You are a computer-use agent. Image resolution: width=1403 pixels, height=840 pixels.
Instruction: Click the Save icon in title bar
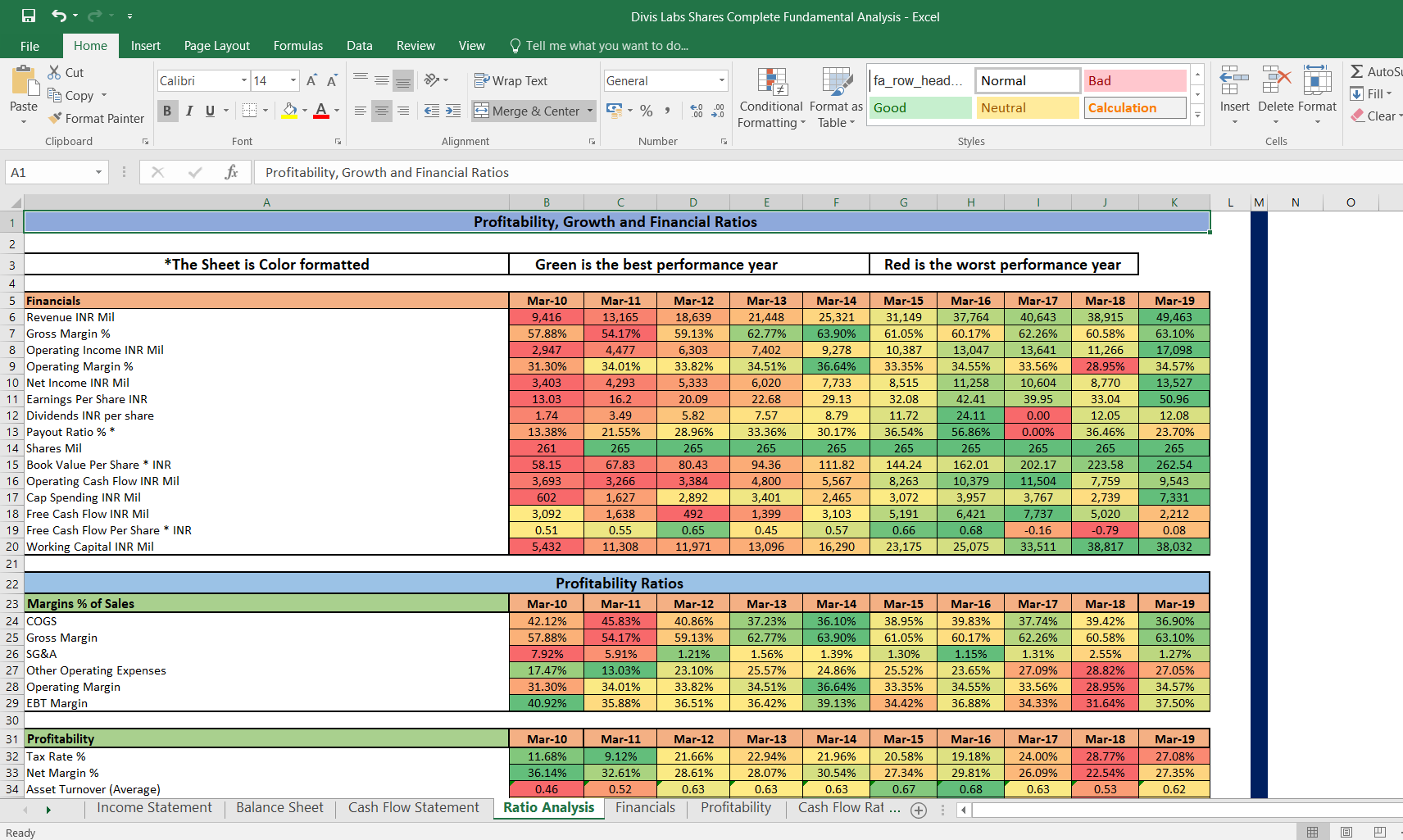[29, 16]
